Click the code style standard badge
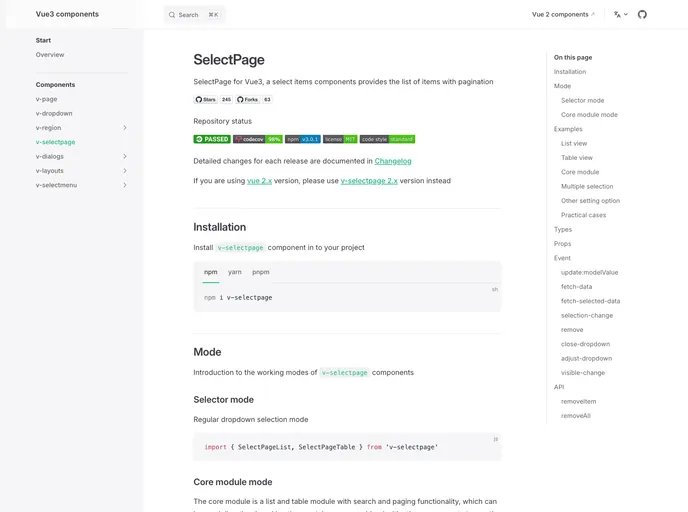Screen dimensions: 688x512 387,139
